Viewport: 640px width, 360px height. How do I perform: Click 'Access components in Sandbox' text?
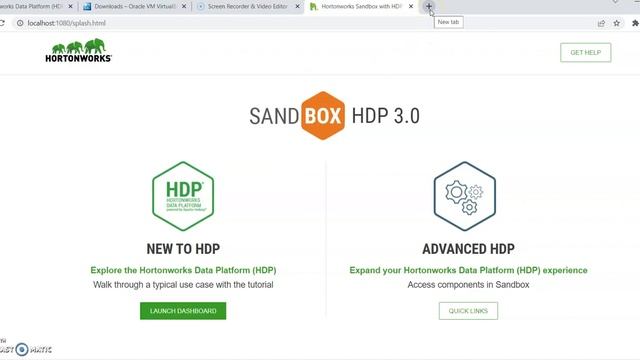click(x=468, y=285)
